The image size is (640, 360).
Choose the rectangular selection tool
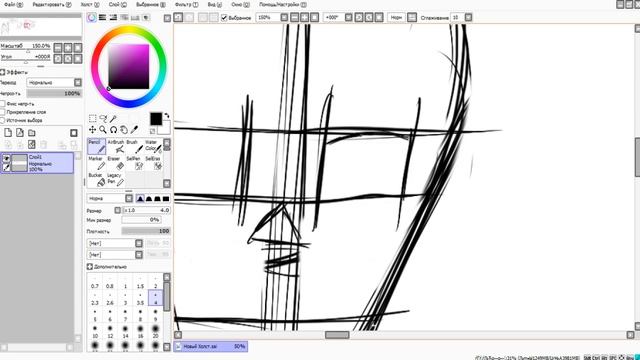(x=93, y=118)
